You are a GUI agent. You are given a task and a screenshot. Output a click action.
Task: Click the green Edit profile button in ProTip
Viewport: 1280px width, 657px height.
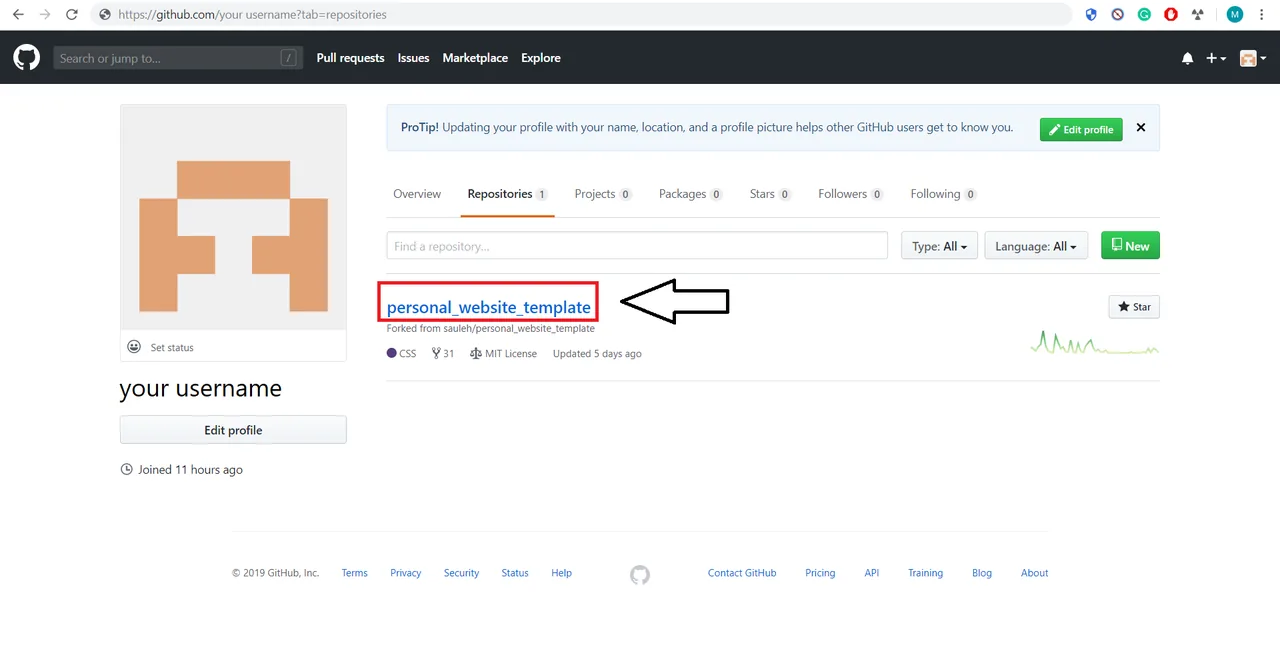pyautogui.click(x=1081, y=129)
